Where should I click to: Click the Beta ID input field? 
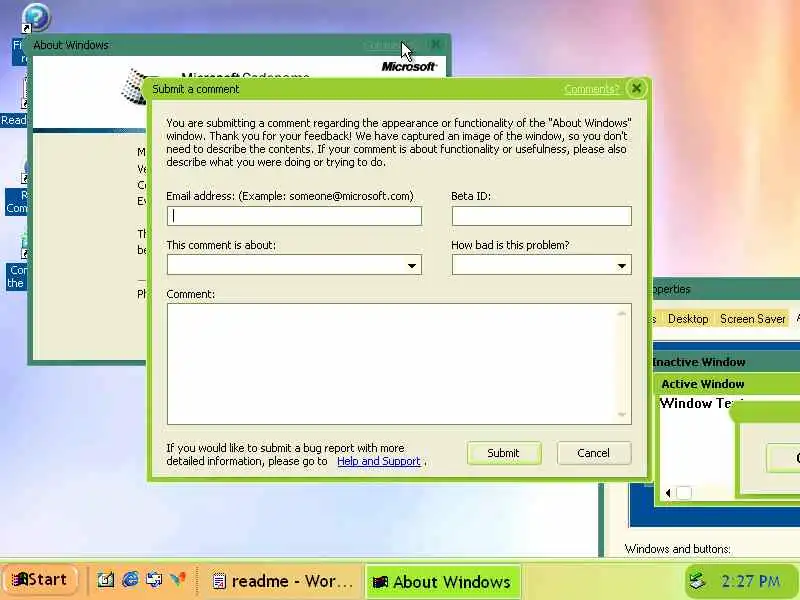pos(541,216)
